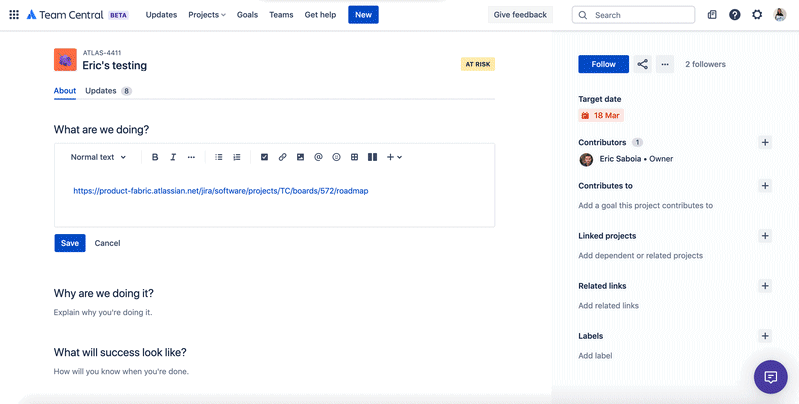The width and height of the screenshot is (799, 404).
Task: Open the notifications feed icon
Action: pyautogui.click(x=712, y=15)
